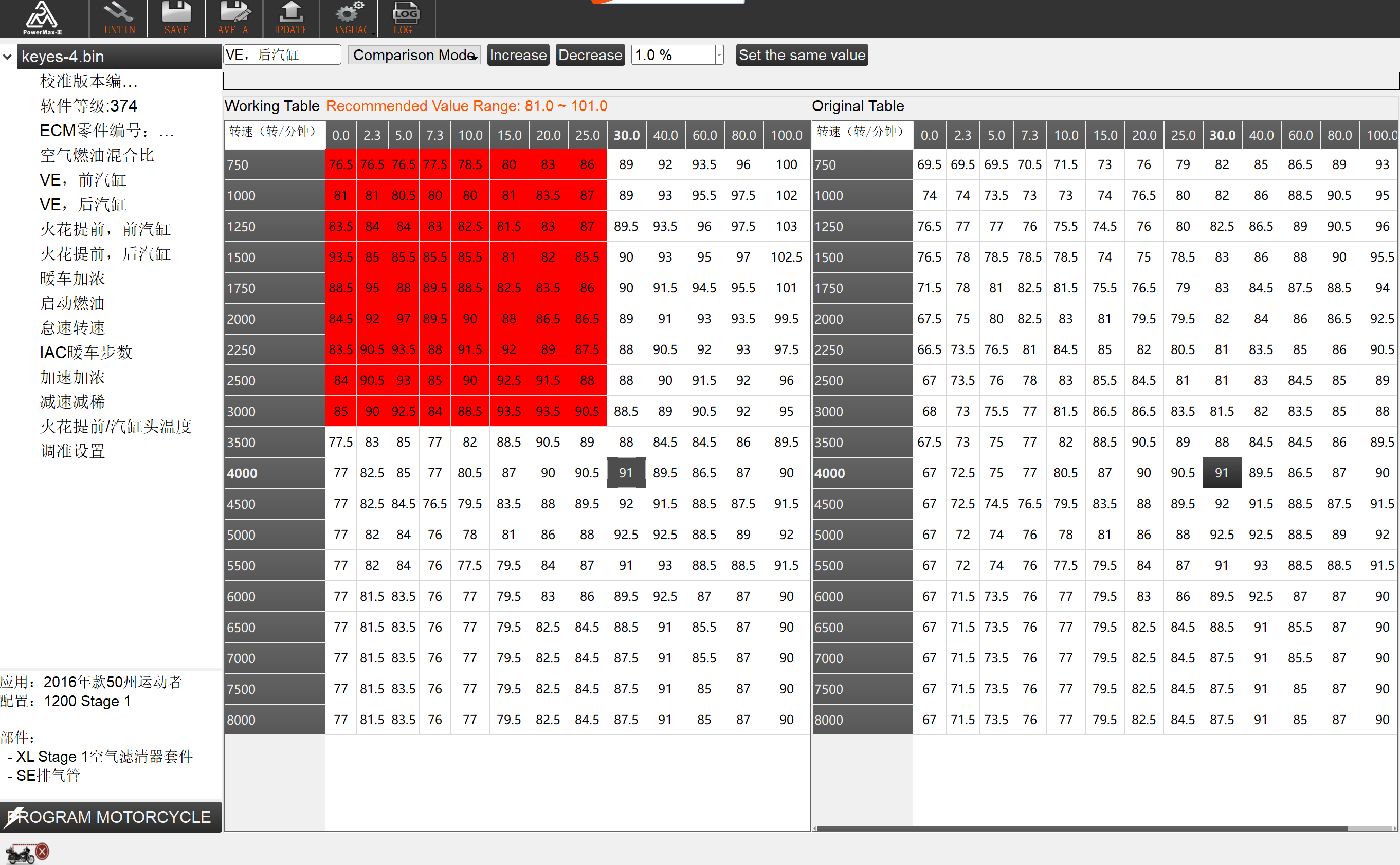Collapse the keyes-4.bin tree node
The width and height of the screenshot is (1400, 865).
click(x=7, y=57)
